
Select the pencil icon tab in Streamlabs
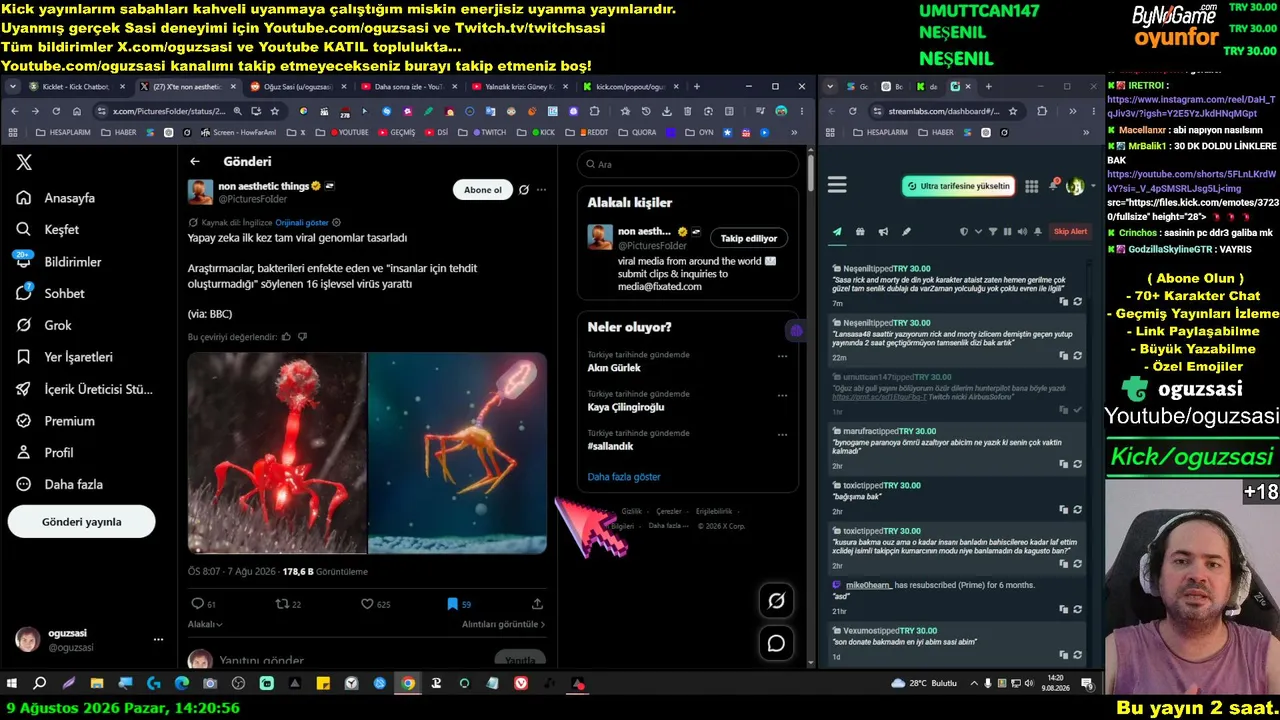point(906,231)
